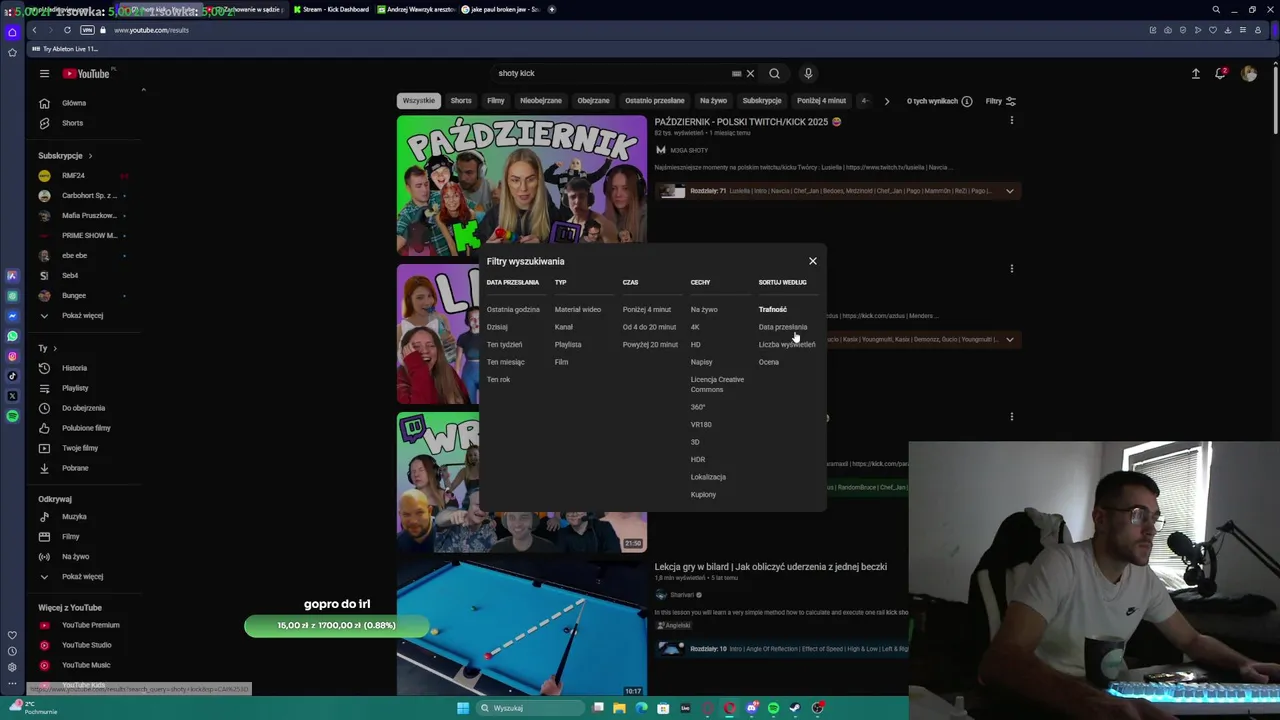Expand chapters of PAŹDZIERNIK video result

point(1009,191)
